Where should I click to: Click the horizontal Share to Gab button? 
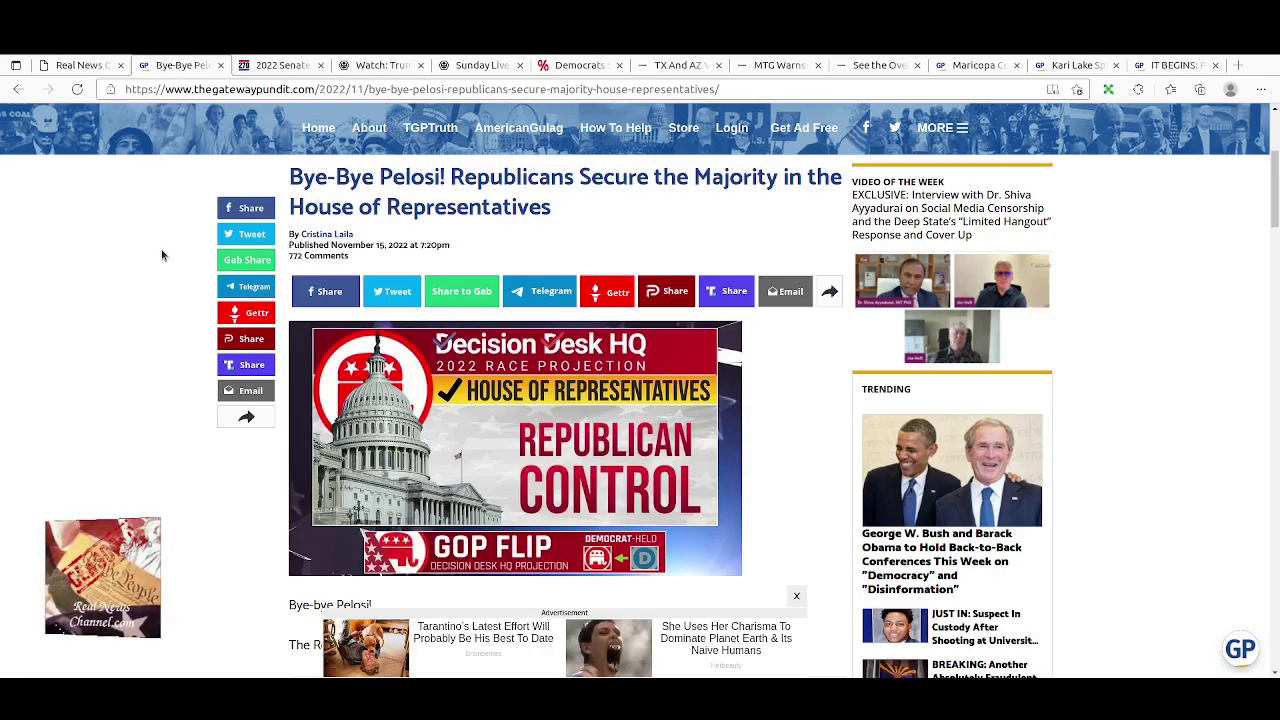[x=461, y=292]
